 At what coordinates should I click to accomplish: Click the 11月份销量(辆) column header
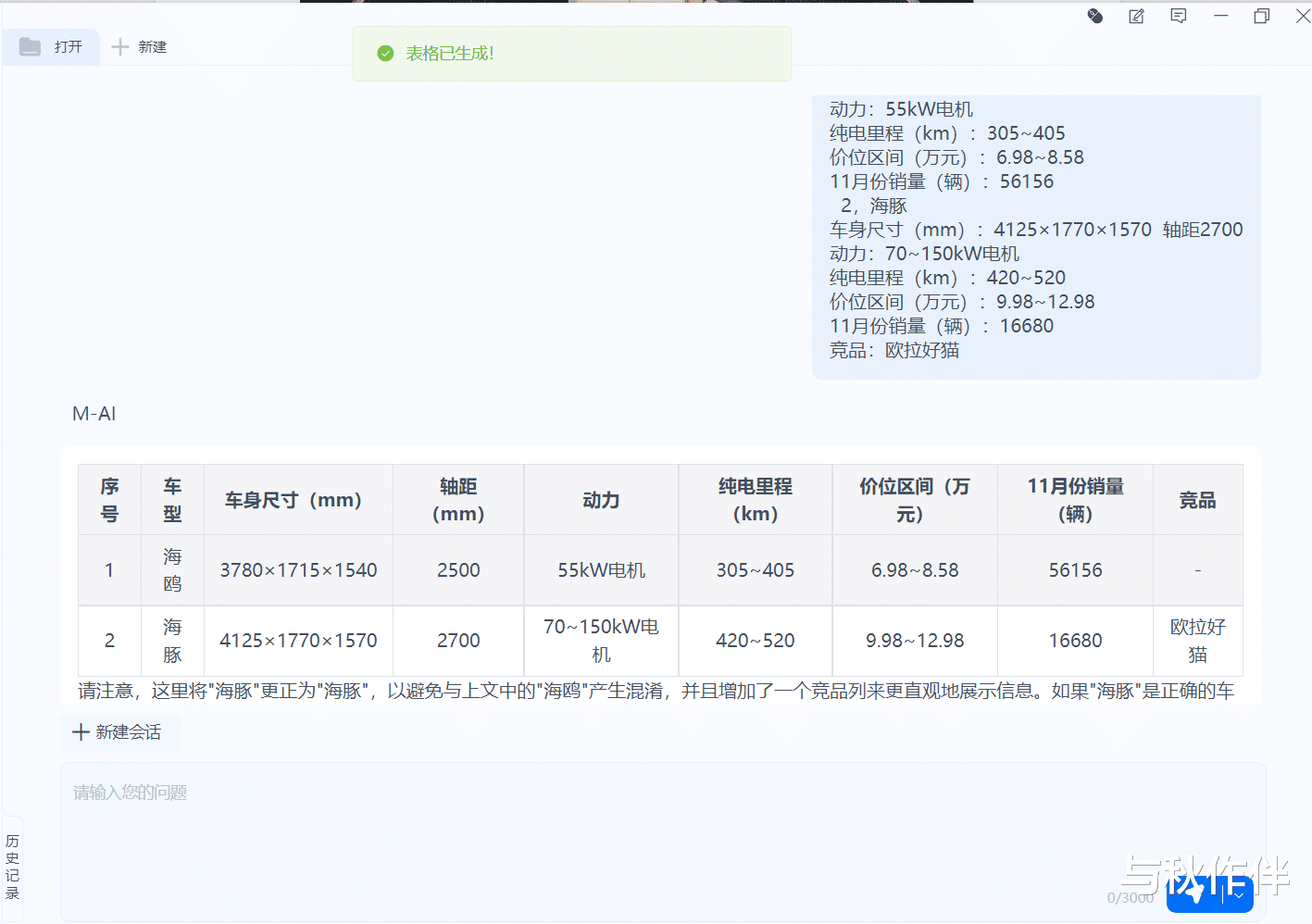(x=1075, y=500)
